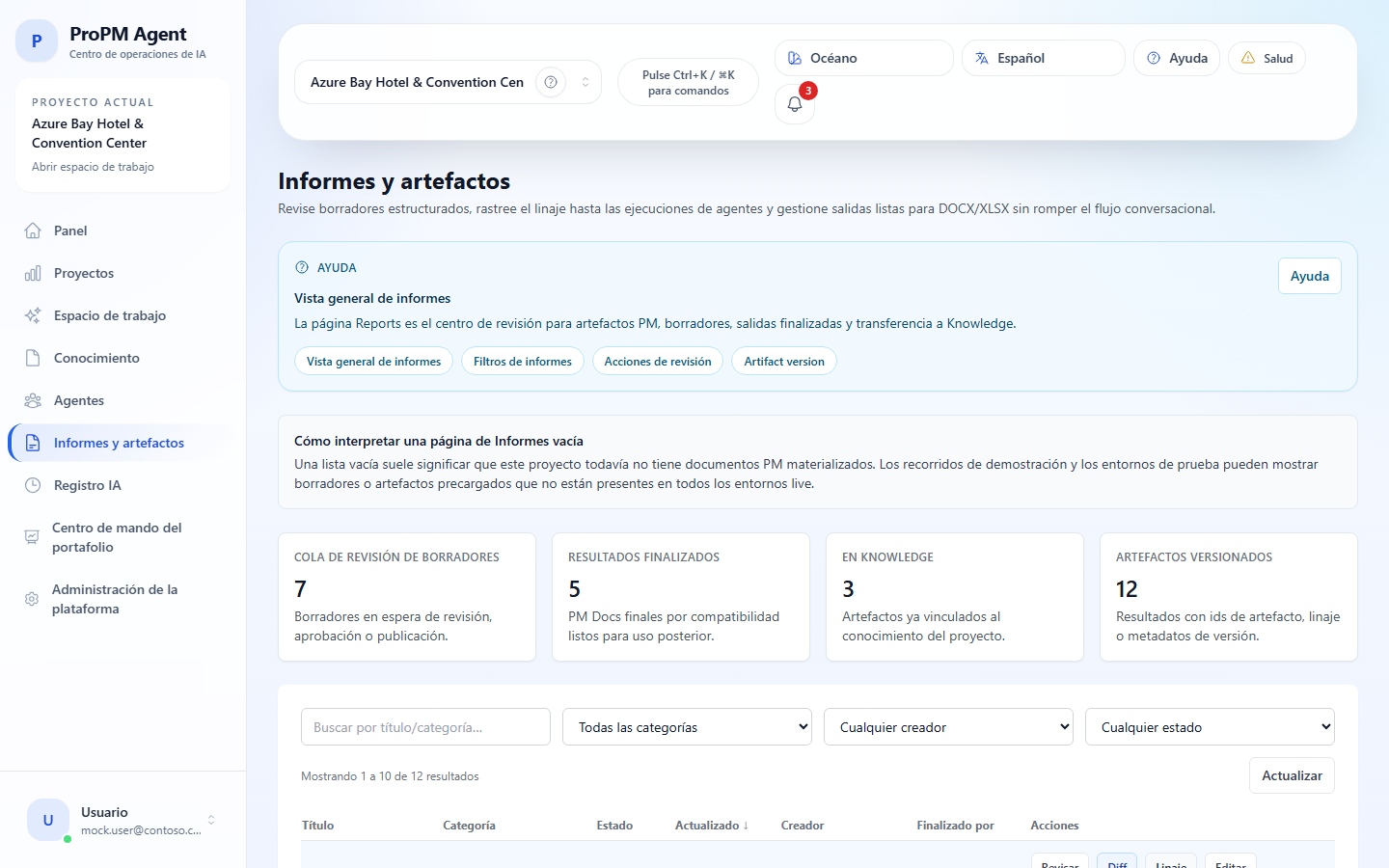
Task: Open the Cualquier creador dropdown
Action: click(948, 727)
